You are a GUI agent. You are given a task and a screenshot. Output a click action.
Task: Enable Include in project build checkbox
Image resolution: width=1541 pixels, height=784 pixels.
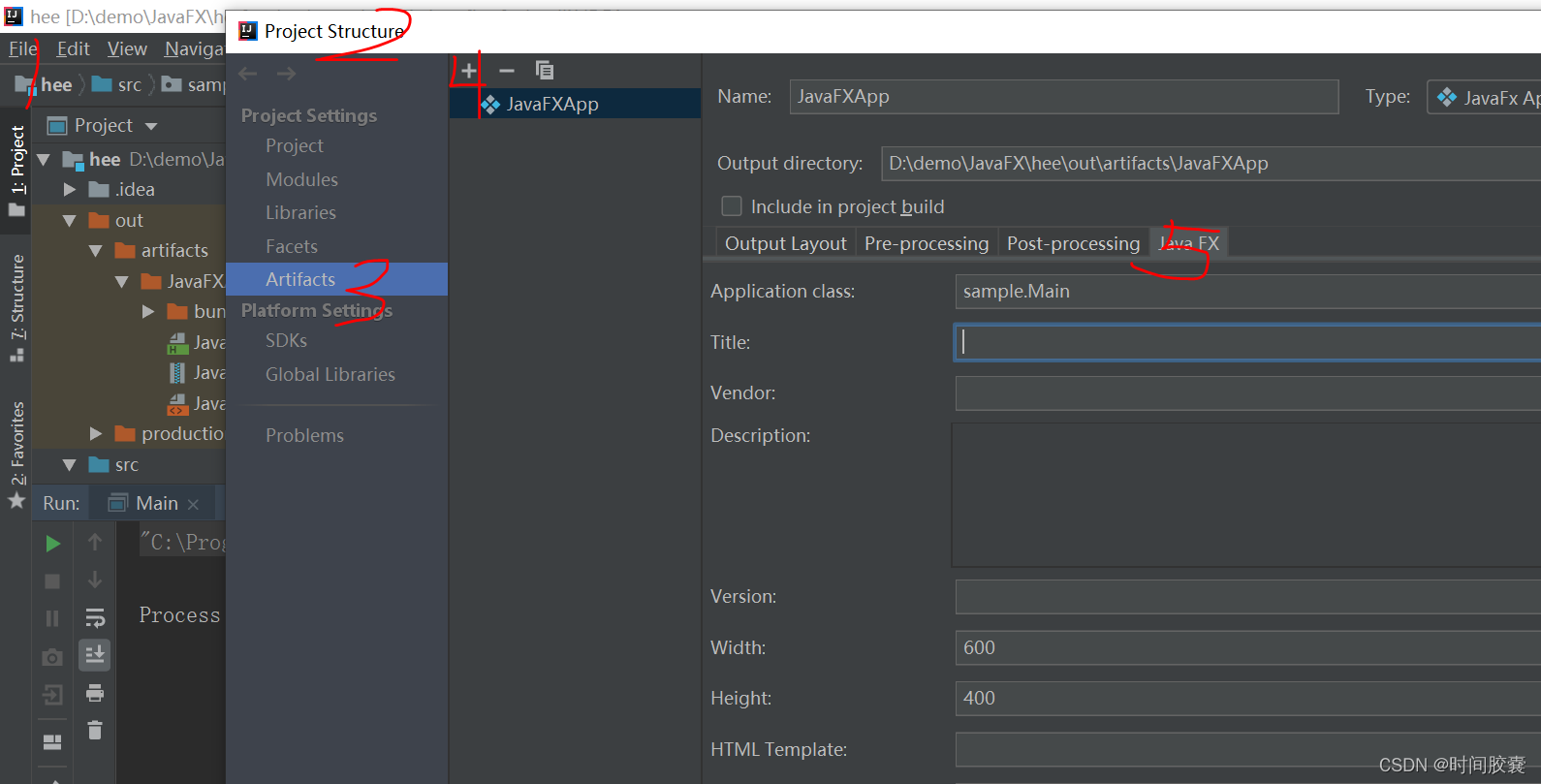tap(732, 206)
